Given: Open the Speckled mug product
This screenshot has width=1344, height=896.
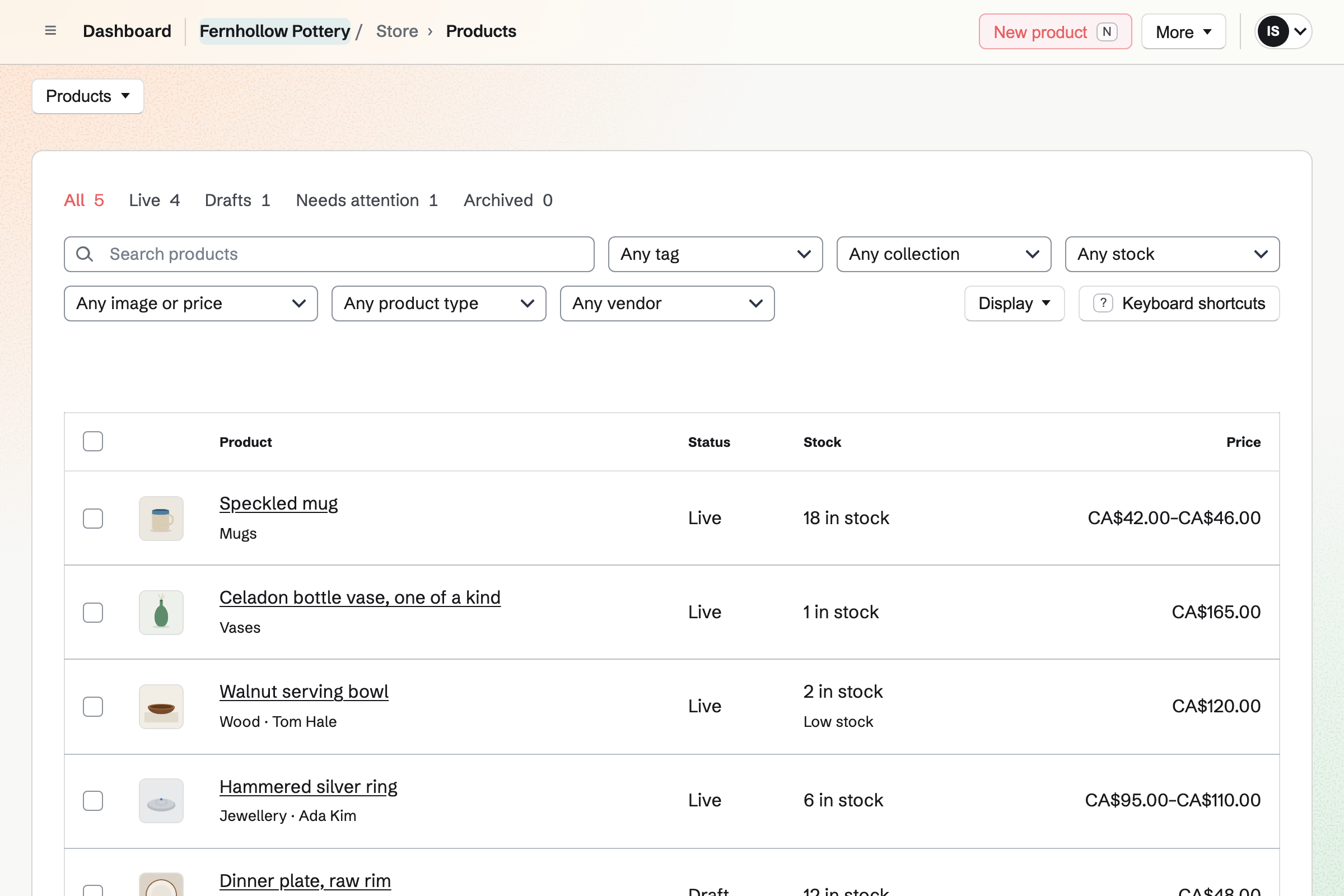Looking at the screenshot, I should [x=278, y=503].
